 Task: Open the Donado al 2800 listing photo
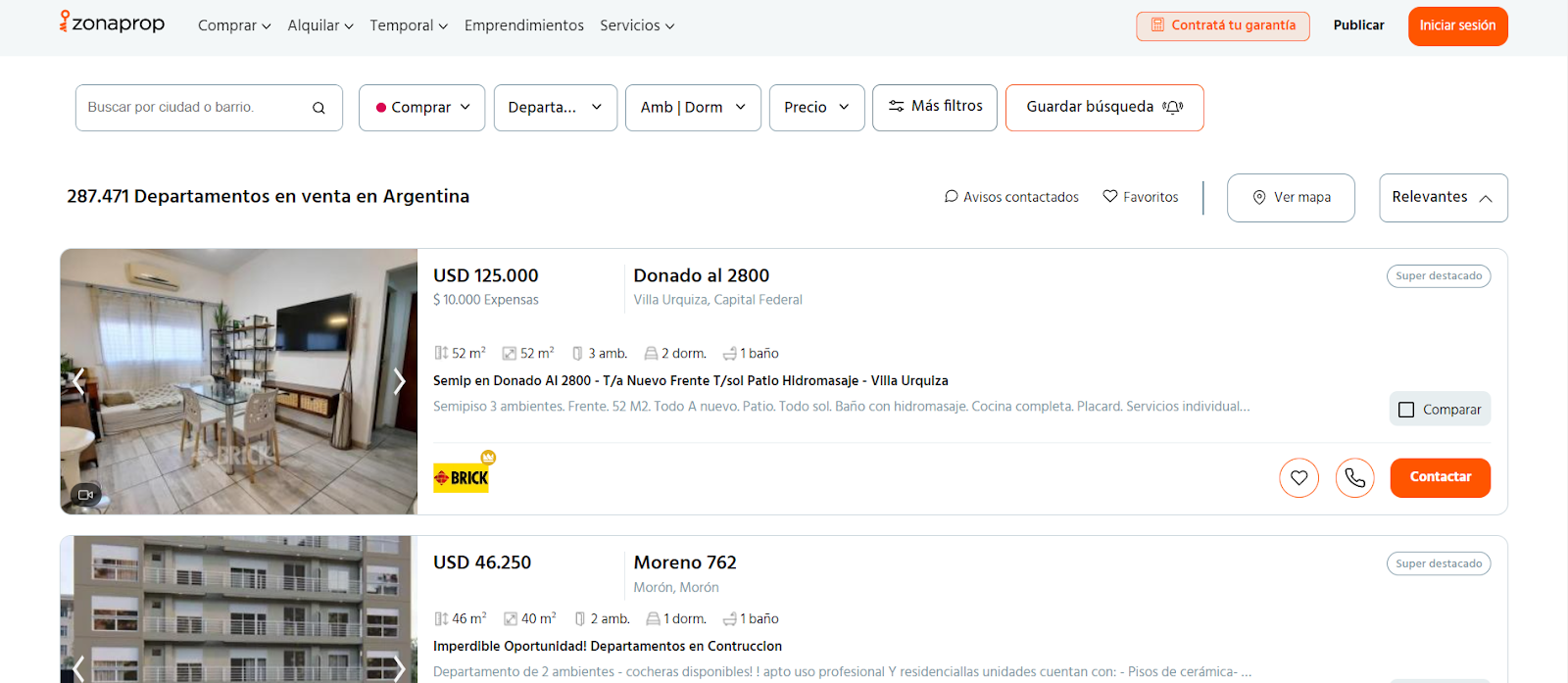tap(238, 381)
